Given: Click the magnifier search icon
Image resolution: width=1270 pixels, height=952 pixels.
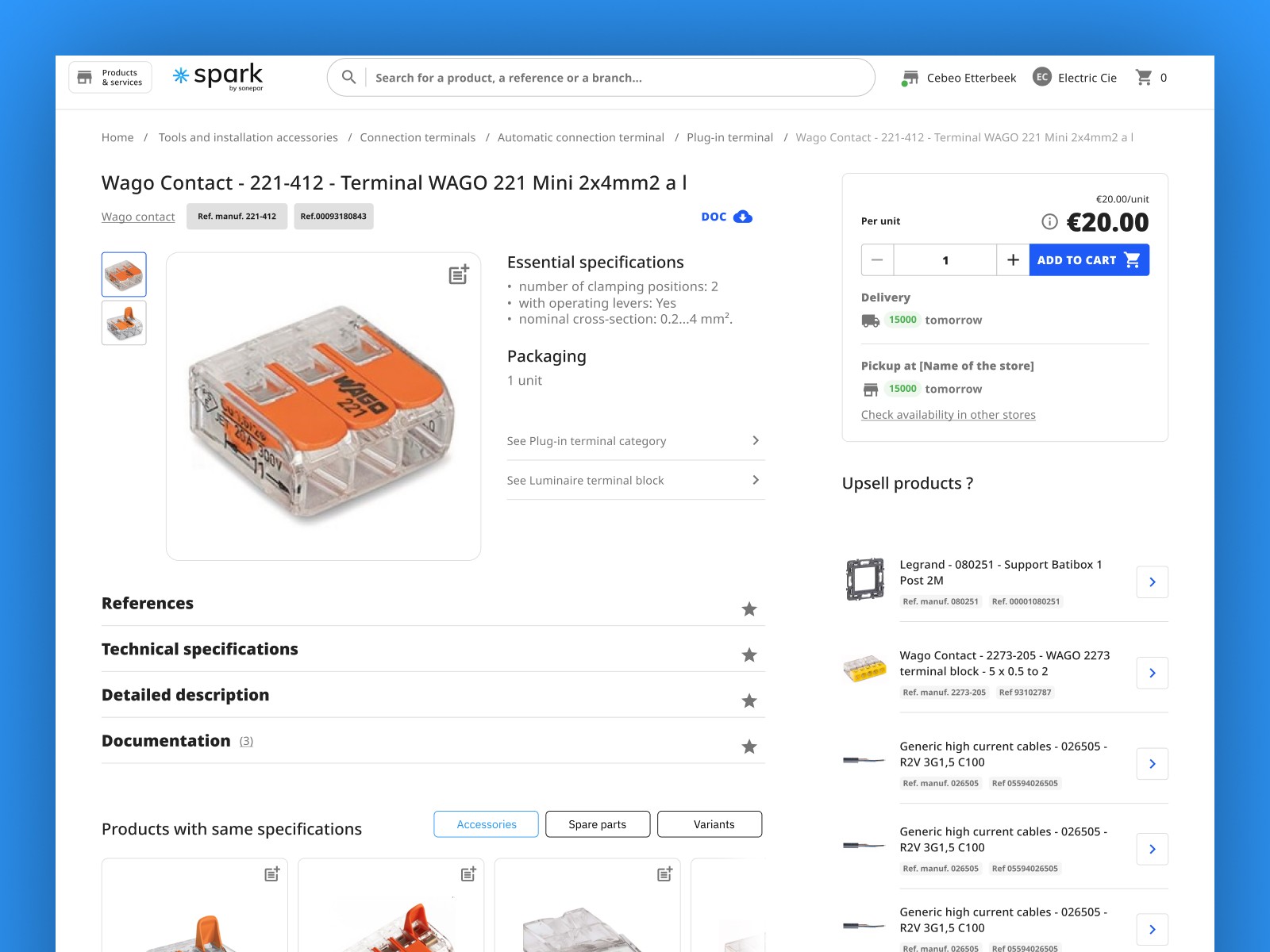Looking at the screenshot, I should coord(348,77).
